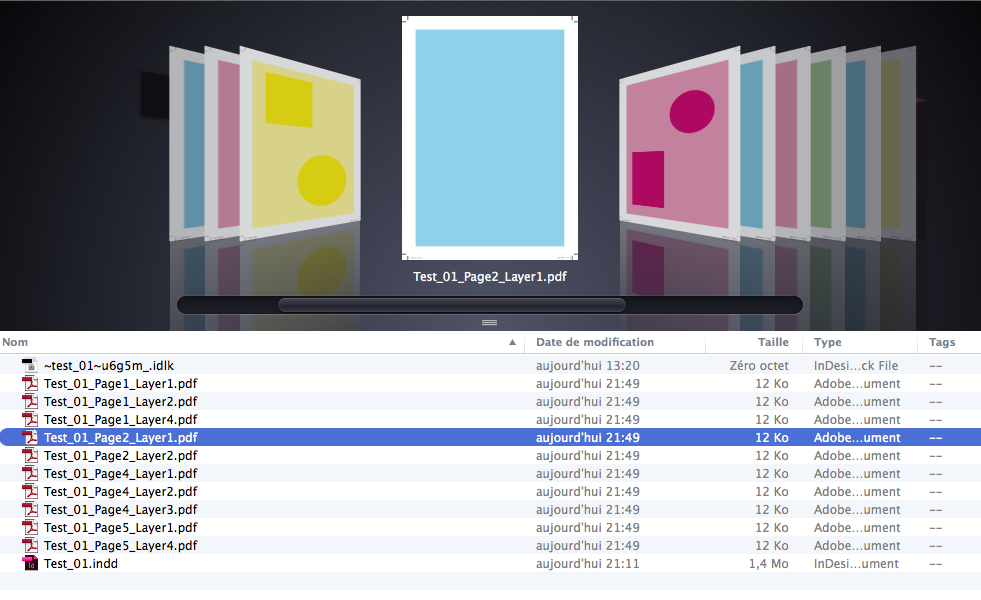Click '1,4 Mo' size value

(x=768, y=564)
